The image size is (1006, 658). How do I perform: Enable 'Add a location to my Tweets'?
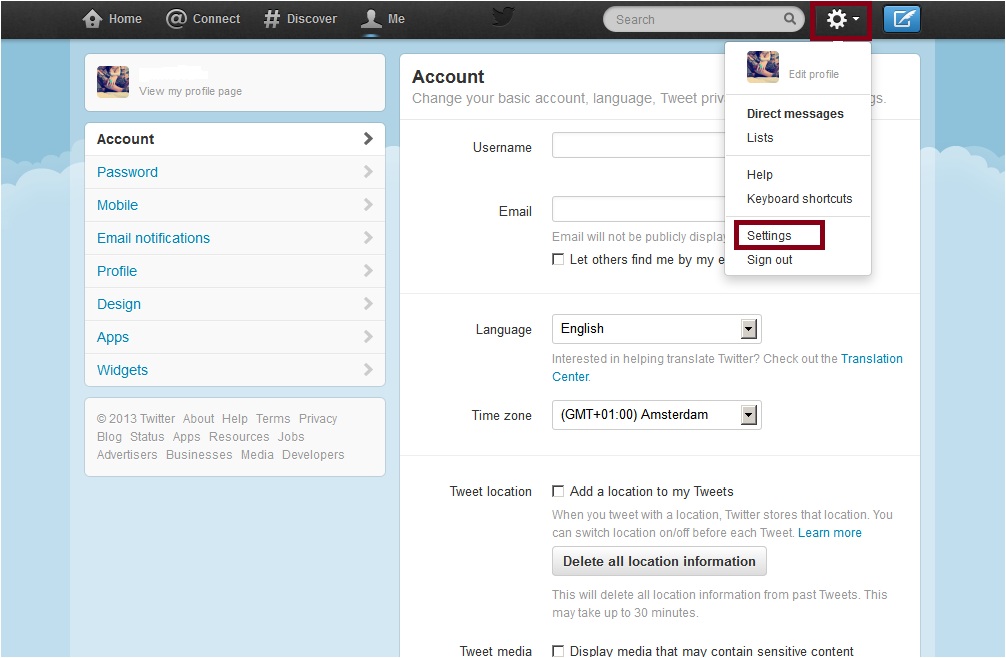[x=558, y=491]
